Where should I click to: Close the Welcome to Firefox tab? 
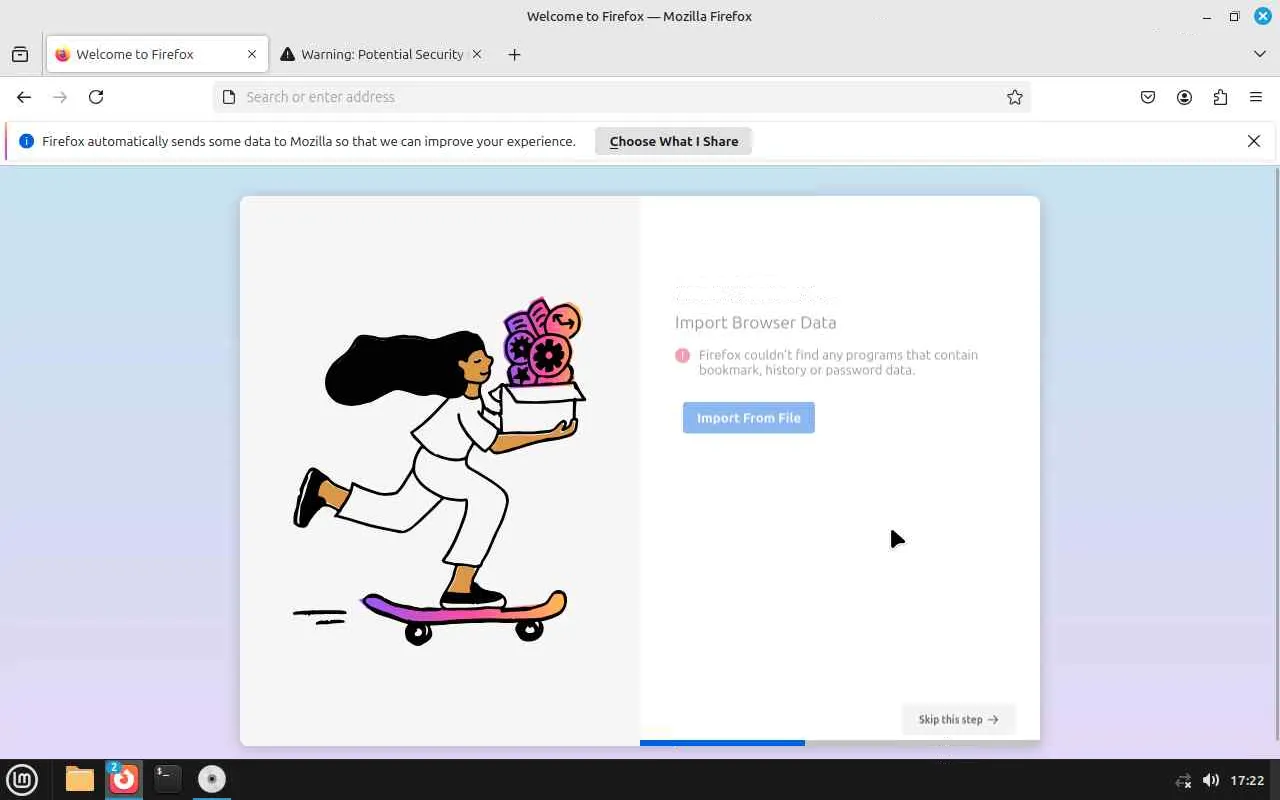(x=252, y=54)
